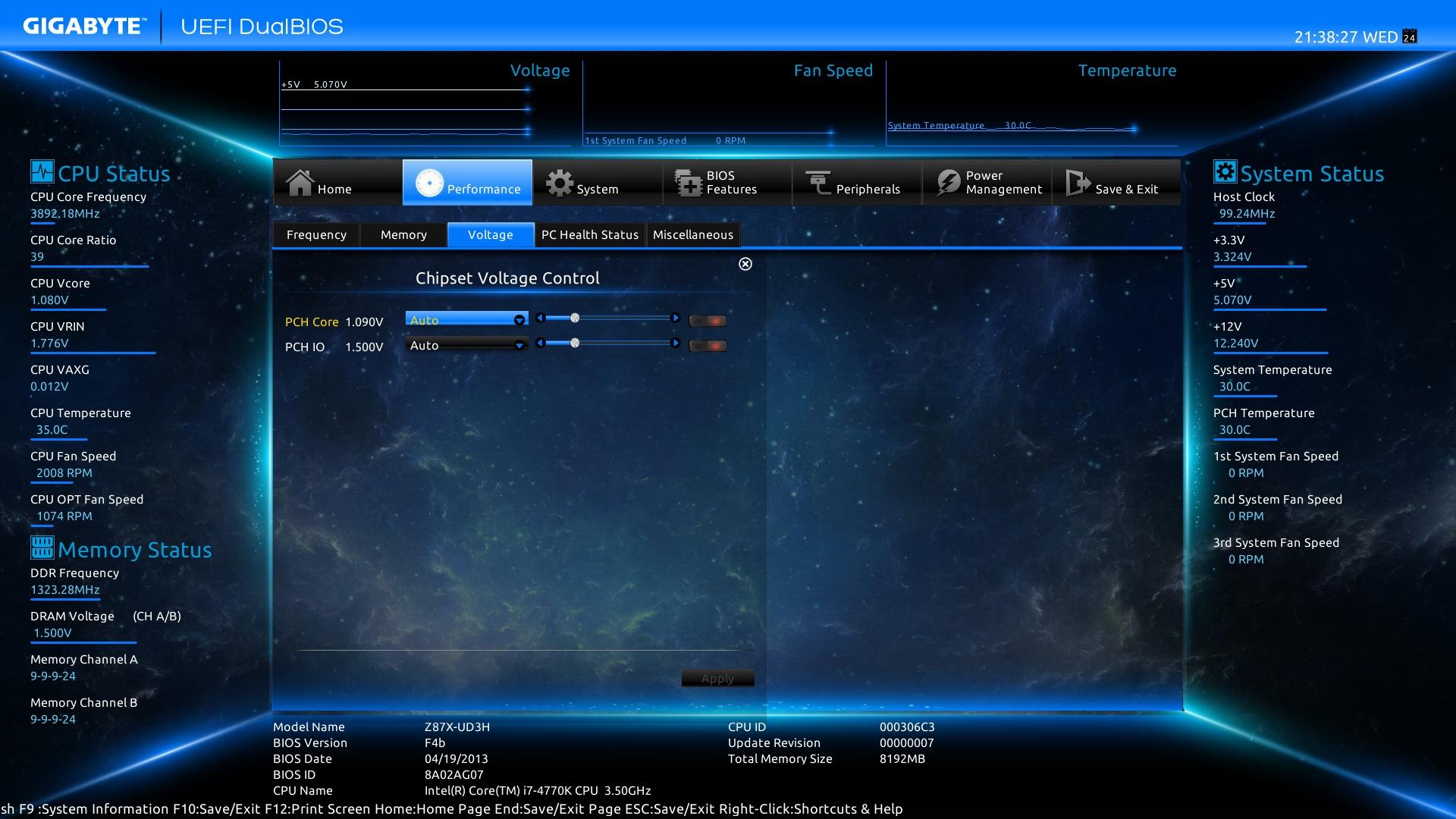This screenshot has height=819, width=1456.
Task: Open the System section gear
Action: 560,183
